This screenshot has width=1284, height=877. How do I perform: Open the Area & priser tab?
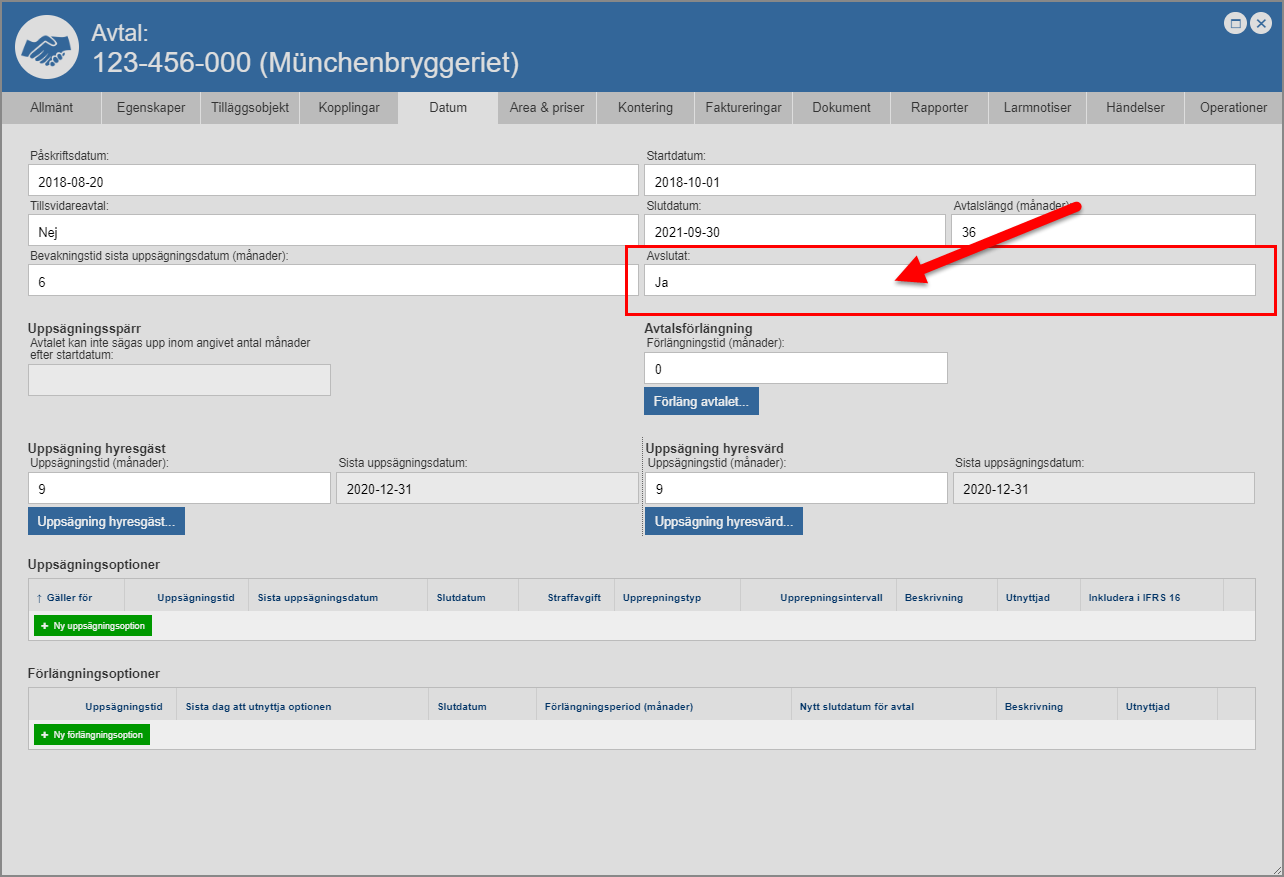tap(546, 108)
